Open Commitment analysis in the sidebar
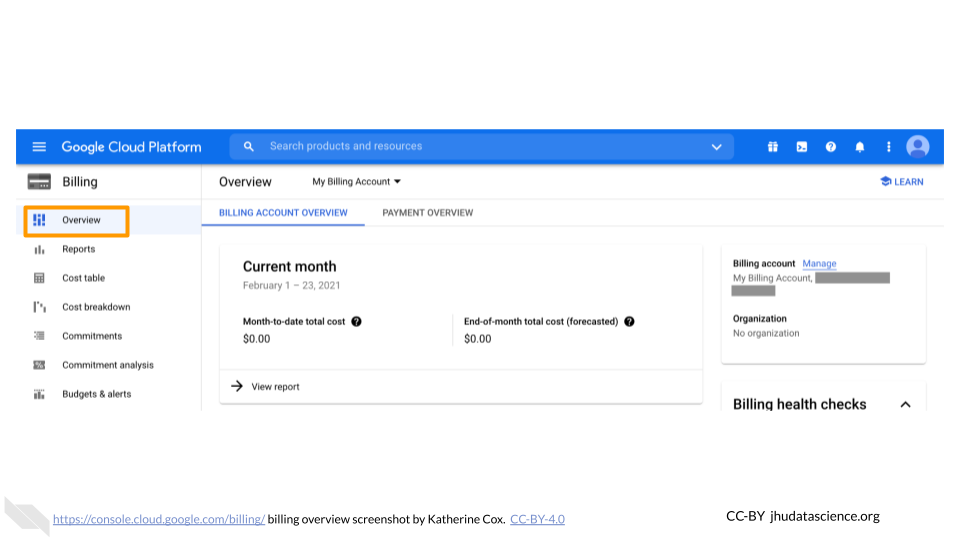This screenshot has height=540, width=960. coord(108,365)
